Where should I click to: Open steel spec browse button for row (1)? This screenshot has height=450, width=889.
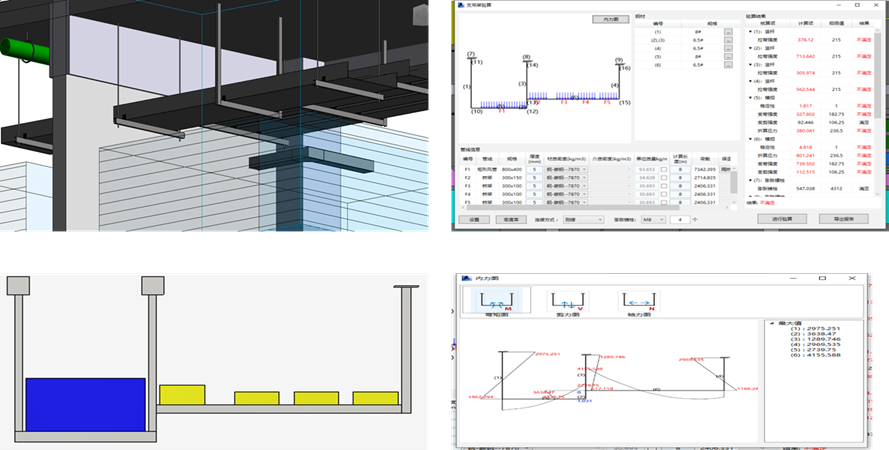(727, 32)
